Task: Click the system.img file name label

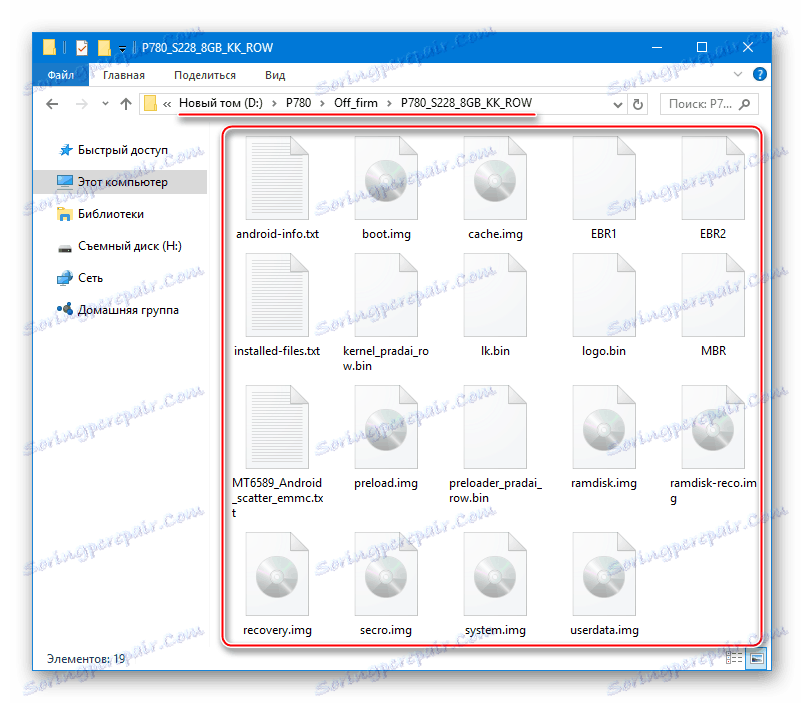Action: 495,630
